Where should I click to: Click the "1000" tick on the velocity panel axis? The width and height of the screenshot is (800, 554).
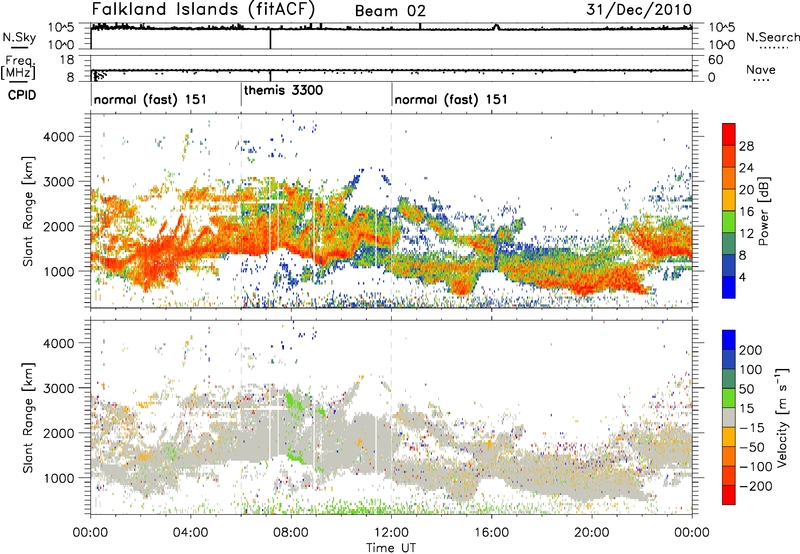tap(59, 478)
